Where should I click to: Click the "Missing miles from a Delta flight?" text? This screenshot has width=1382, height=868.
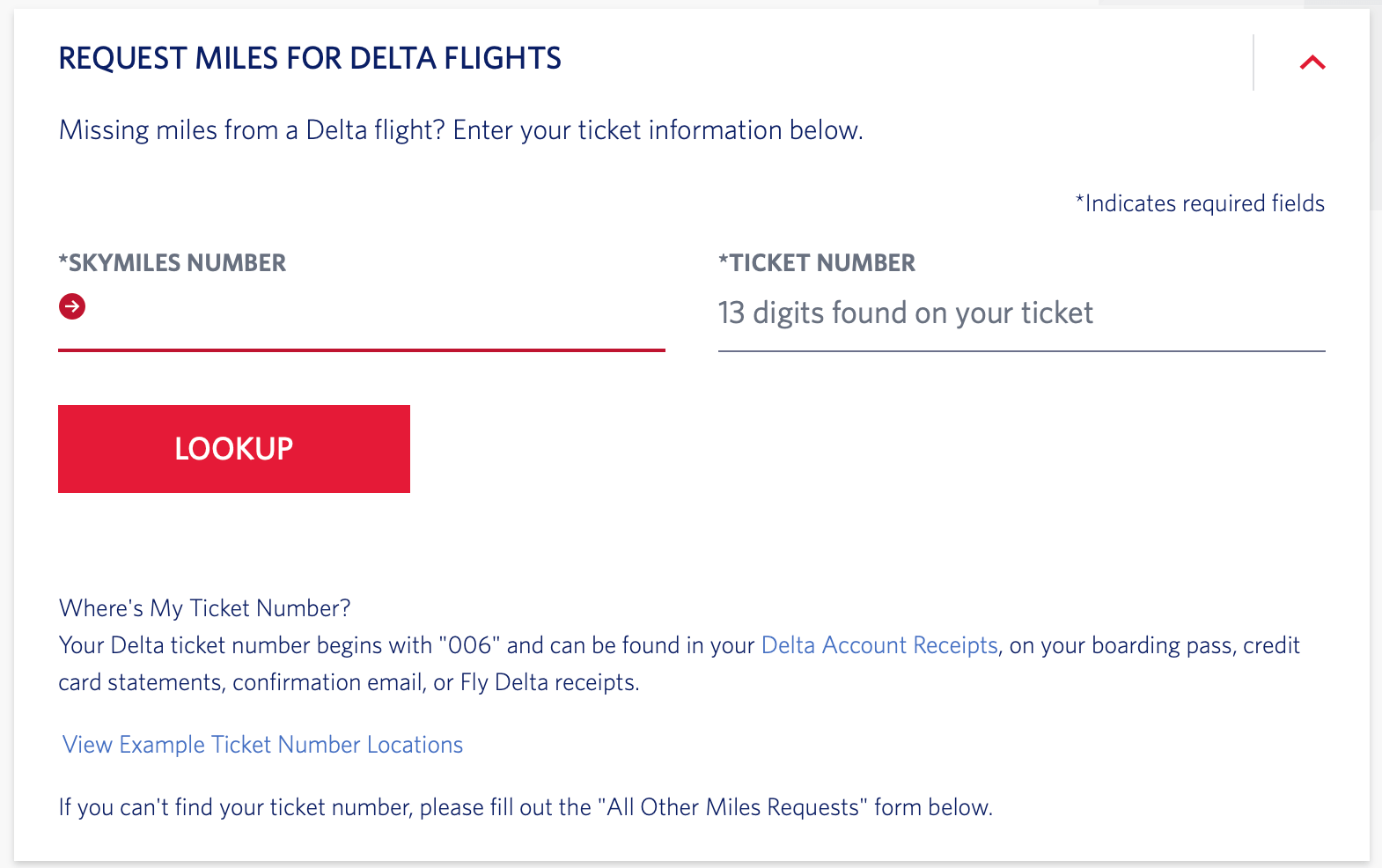click(252, 130)
